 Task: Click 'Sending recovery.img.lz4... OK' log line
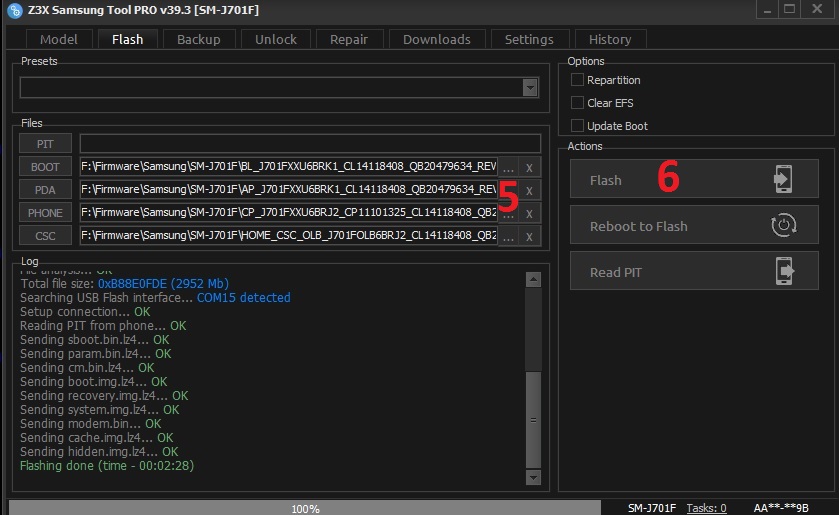click(104, 396)
